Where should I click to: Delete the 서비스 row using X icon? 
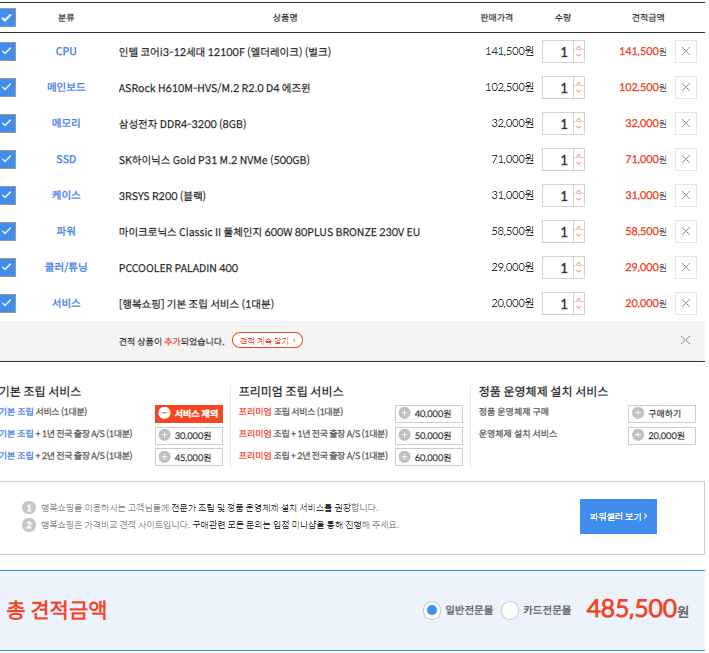pyautogui.click(x=685, y=303)
